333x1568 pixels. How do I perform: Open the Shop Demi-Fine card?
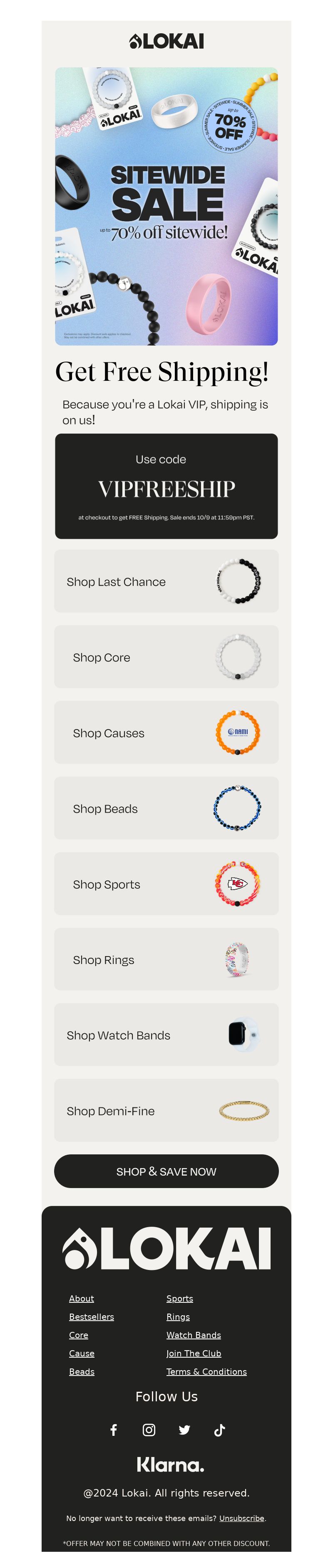166,1110
